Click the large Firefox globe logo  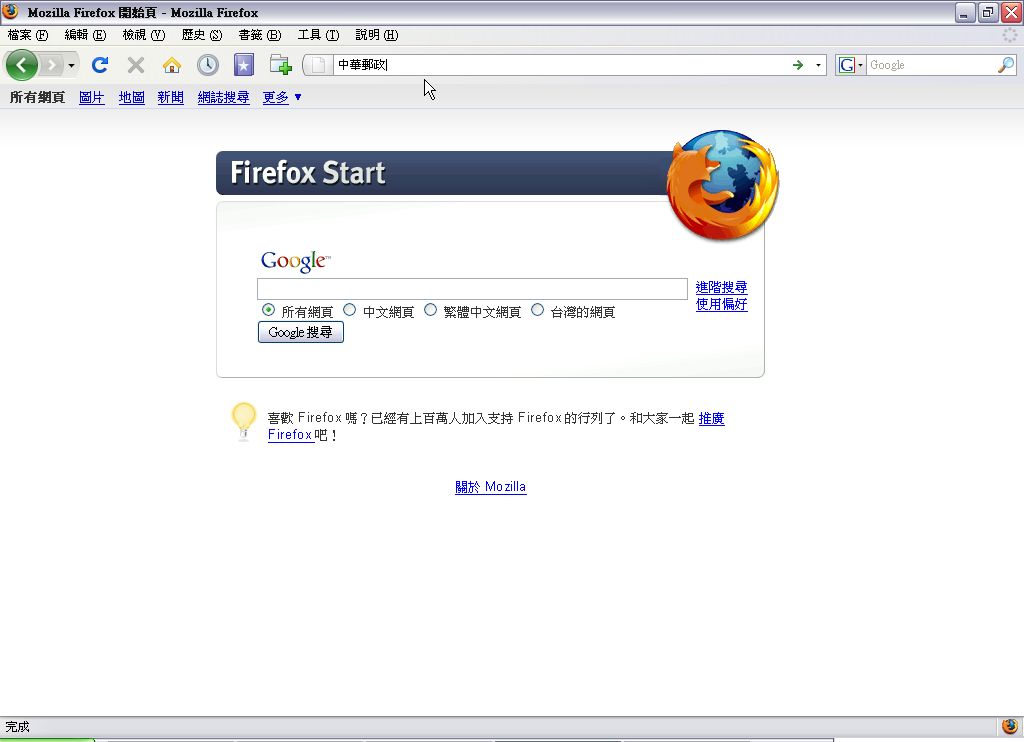(x=723, y=185)
